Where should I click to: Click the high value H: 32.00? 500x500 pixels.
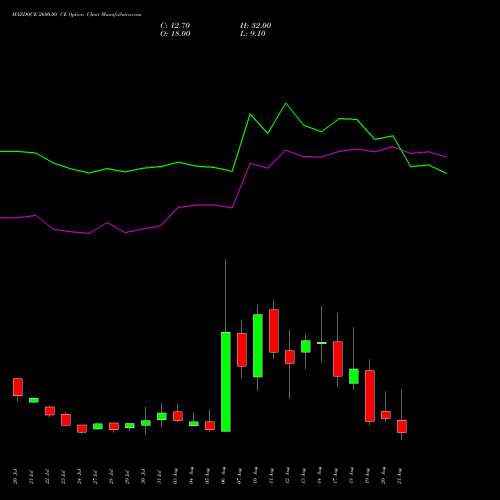(x=256, y=26)
